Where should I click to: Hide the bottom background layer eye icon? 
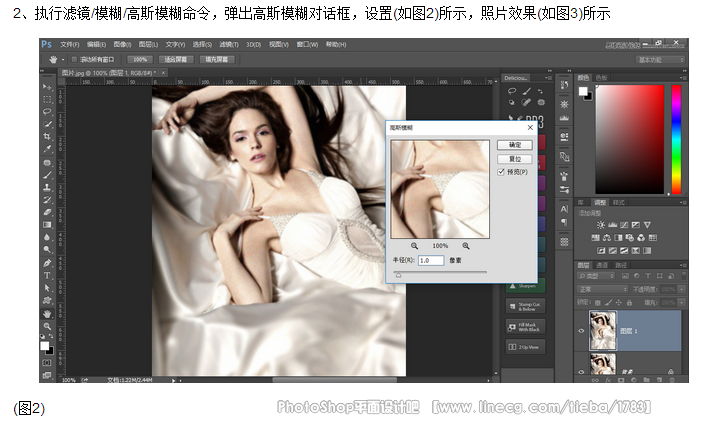pos(581,371)
